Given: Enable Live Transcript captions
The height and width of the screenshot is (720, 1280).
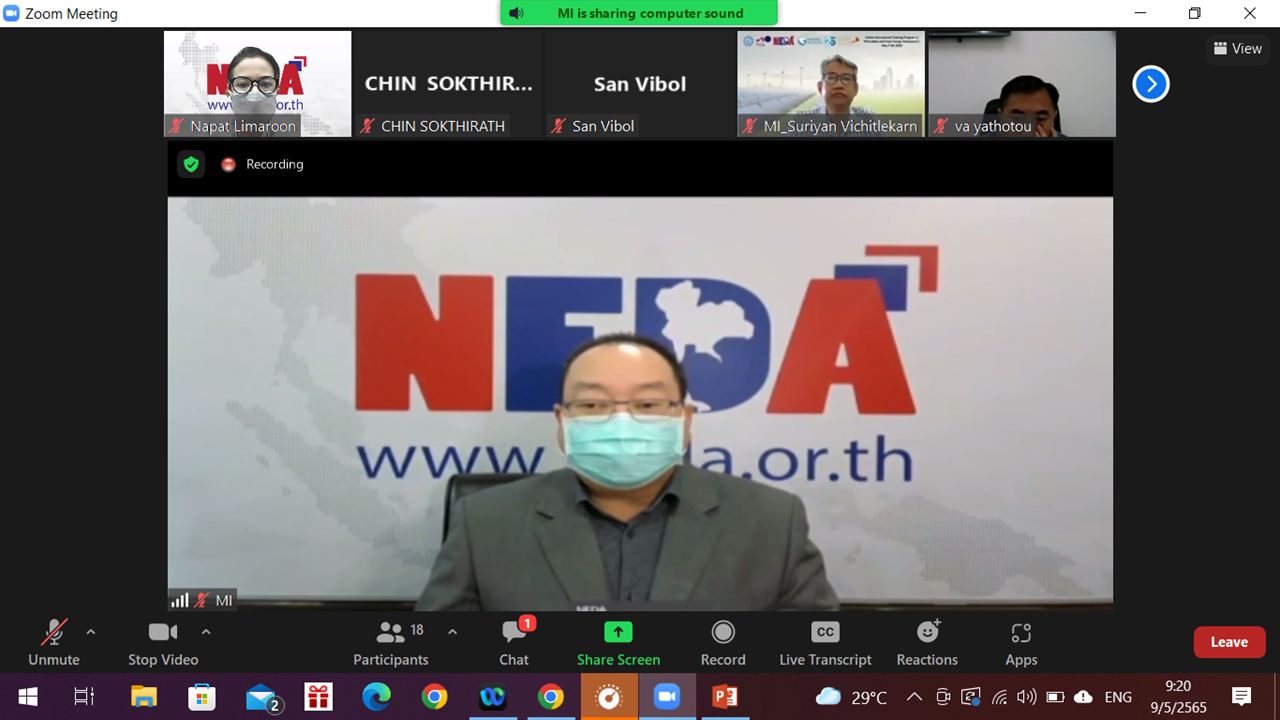Looking at the screenshot, I should tap(825, 643).
